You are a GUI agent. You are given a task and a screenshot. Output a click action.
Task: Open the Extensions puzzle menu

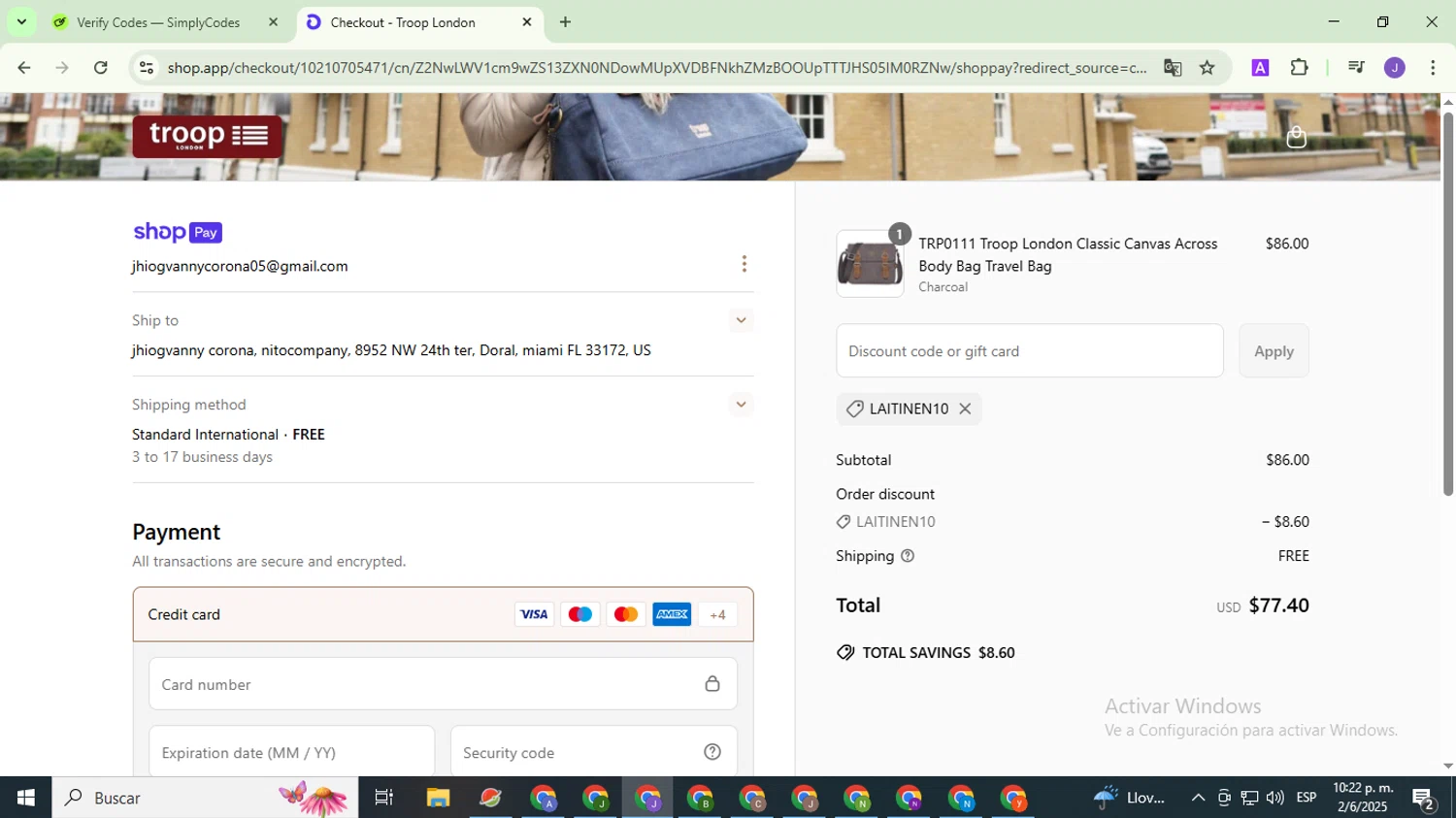pos(1299,67)
